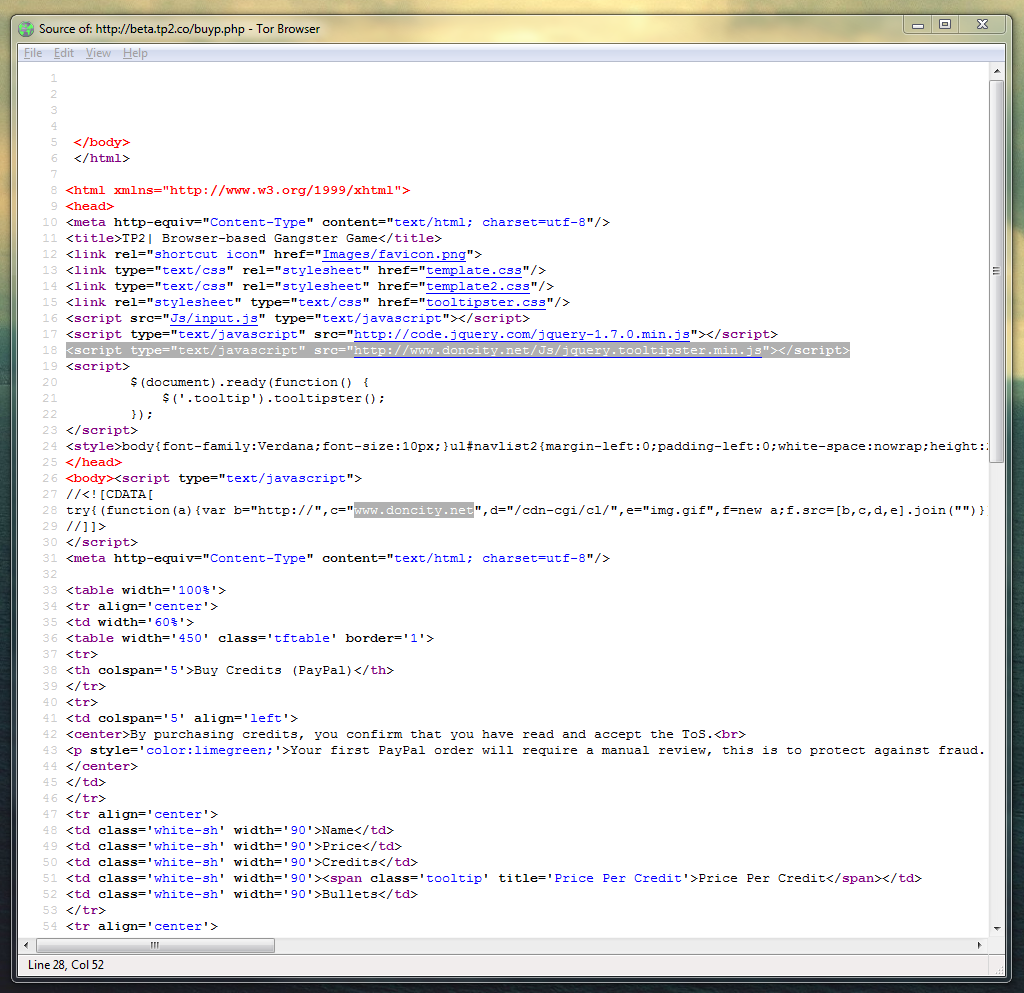This screenshot has width=1024, height=993.
Task: Click the class='tftable' table line
Action: pos(249,638)
